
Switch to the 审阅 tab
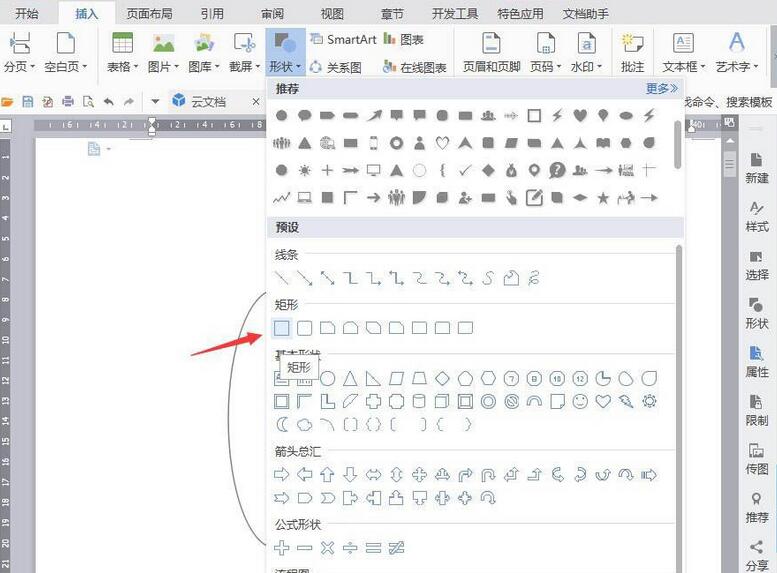tap(273, 13)
